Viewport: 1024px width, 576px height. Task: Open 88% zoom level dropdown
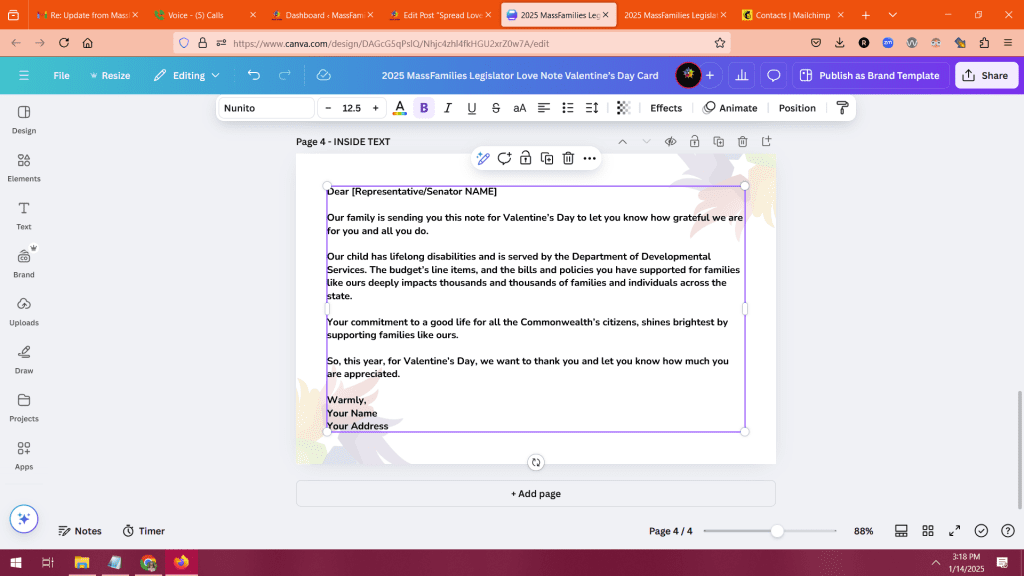tap(863, 531)
